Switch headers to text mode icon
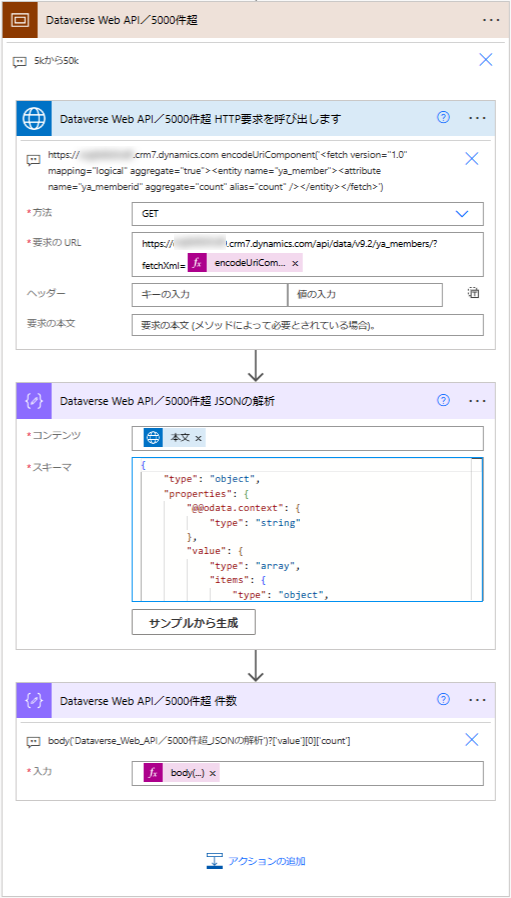The image size is (511, 898). [473, 294]
